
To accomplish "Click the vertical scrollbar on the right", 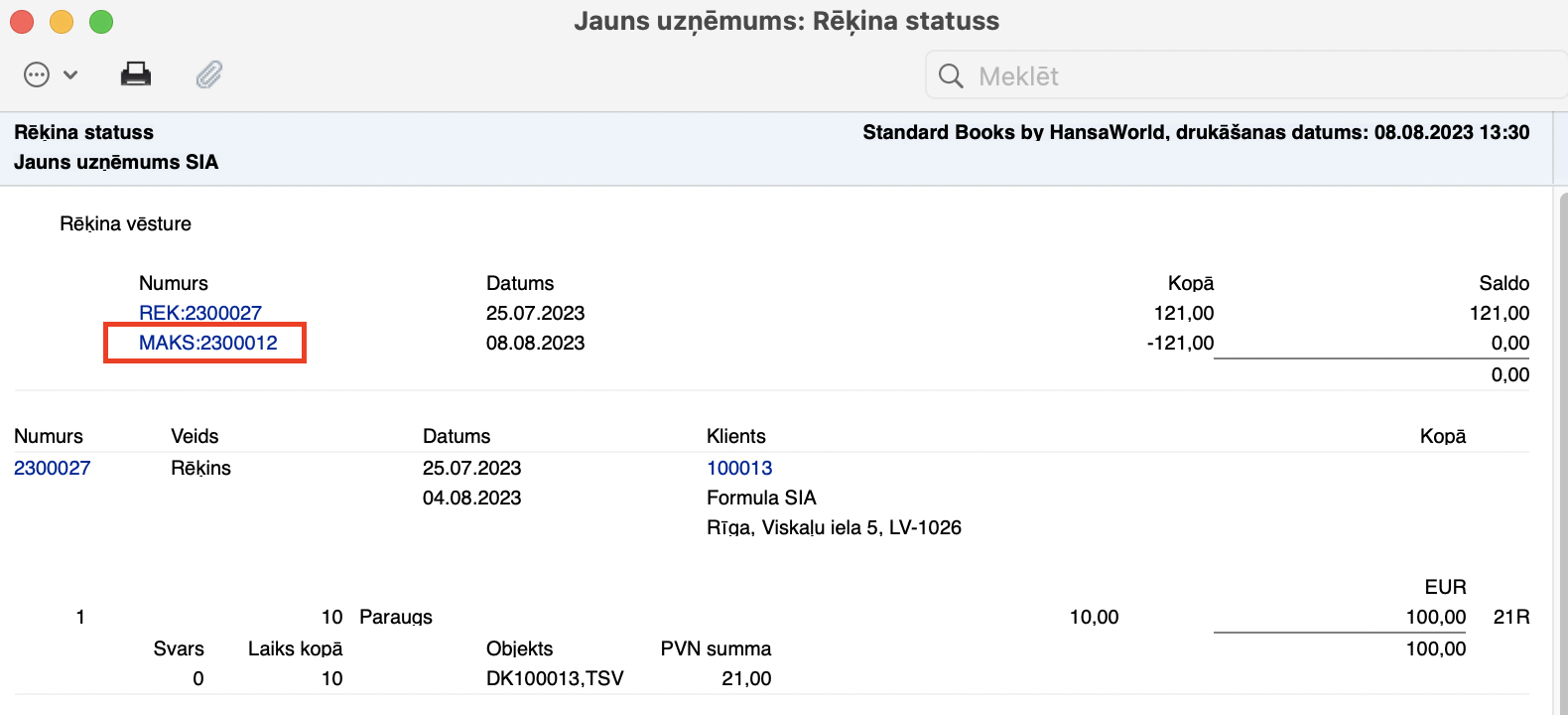I will click(x=1562, y=447).
